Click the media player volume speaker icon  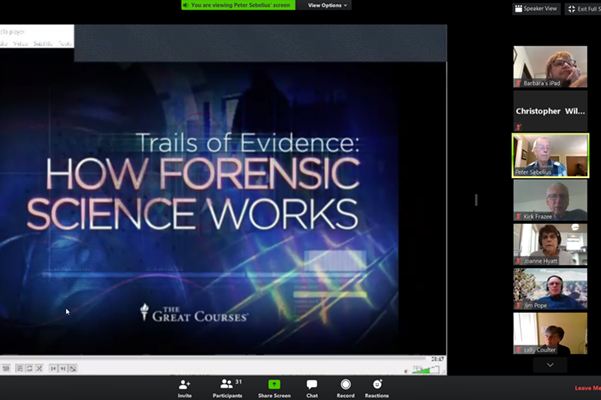[x=406, y=370]
